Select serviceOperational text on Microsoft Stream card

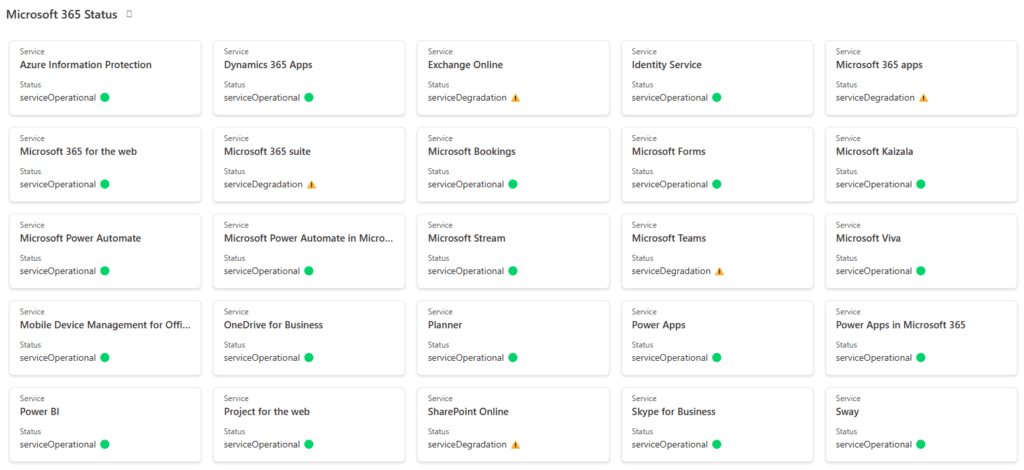pyautogui.click(x=466, y=271)
